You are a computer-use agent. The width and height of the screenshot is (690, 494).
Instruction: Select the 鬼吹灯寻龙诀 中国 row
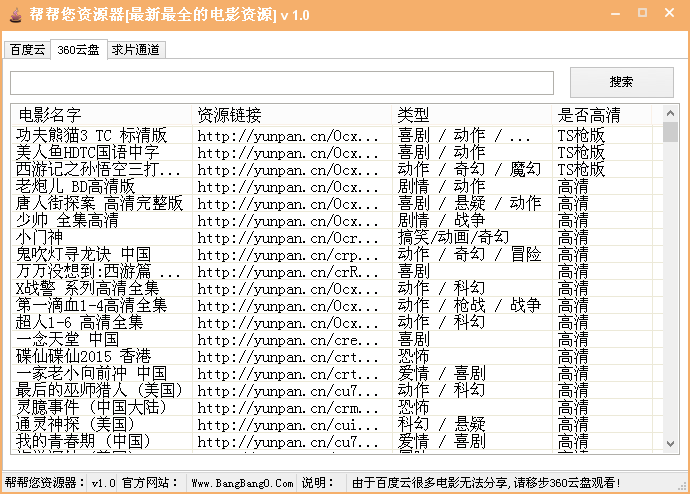click(x=83, y=254)
